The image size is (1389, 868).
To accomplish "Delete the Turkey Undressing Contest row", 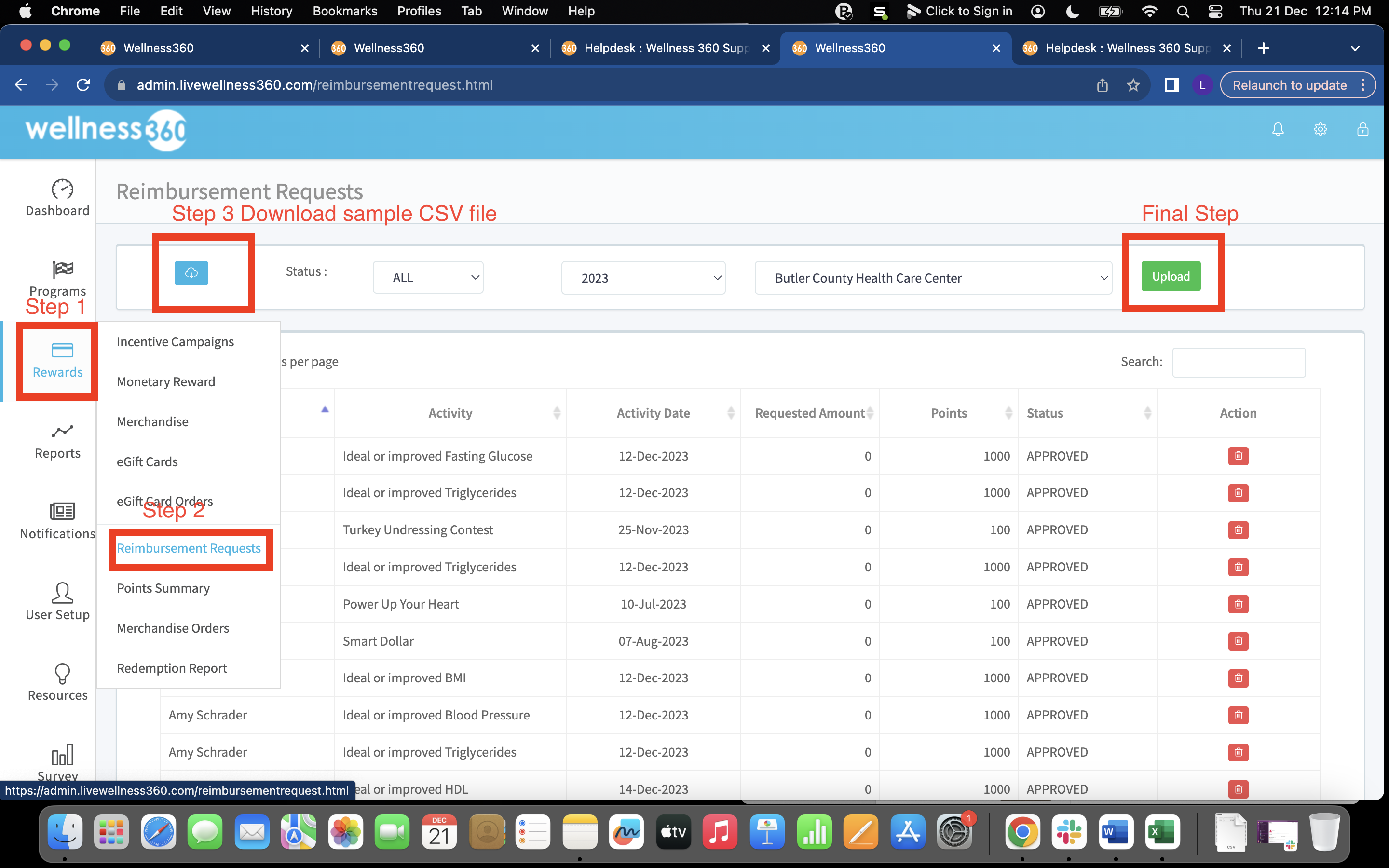I will (1238, 530).
